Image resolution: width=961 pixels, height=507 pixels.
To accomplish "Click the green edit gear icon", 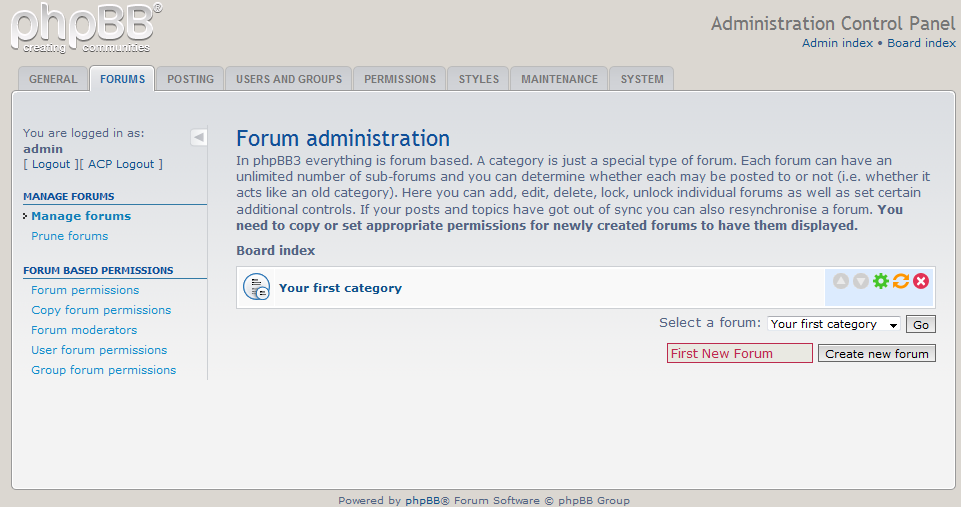I will [881, 281].
